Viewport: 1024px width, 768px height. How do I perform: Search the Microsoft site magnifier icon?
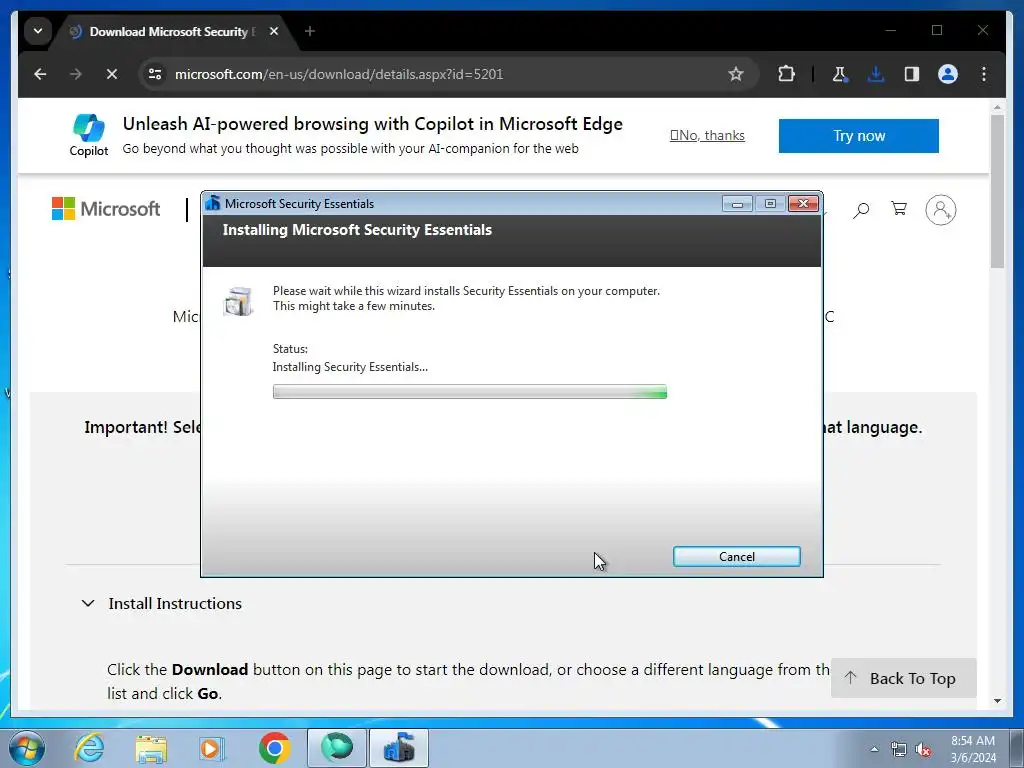pos(861,210)
